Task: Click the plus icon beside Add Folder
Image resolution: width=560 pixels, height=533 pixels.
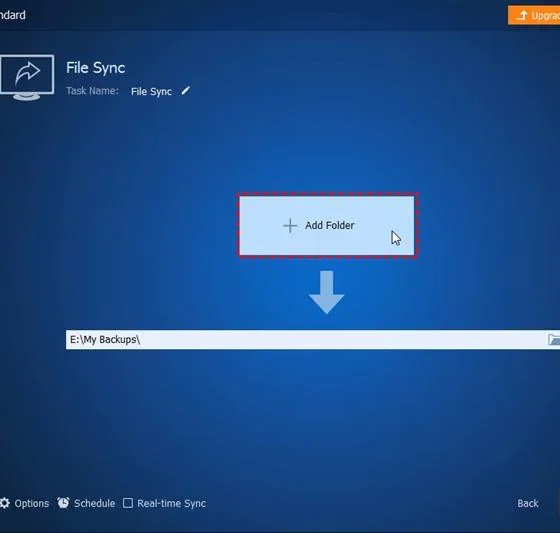Action: tap(290, 226)
